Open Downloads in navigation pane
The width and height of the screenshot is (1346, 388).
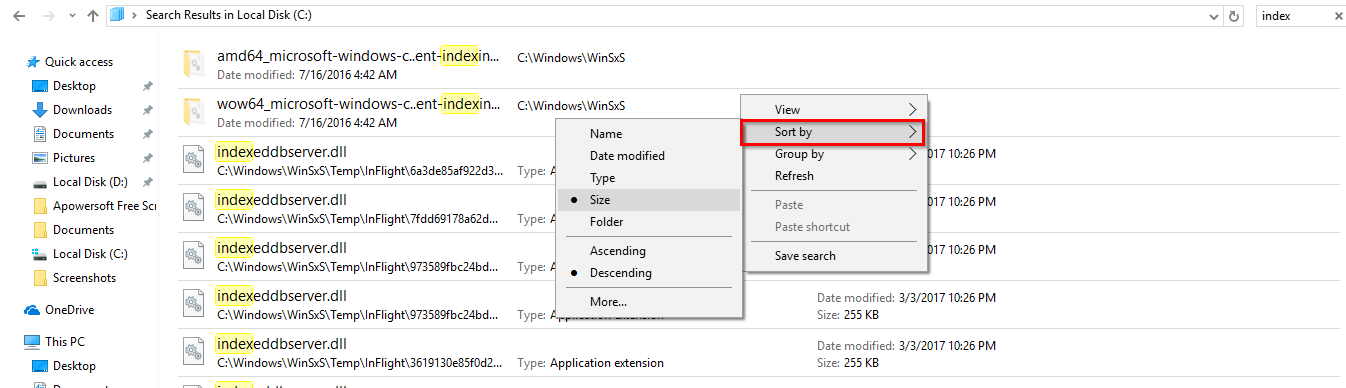(x=82, y=110)
